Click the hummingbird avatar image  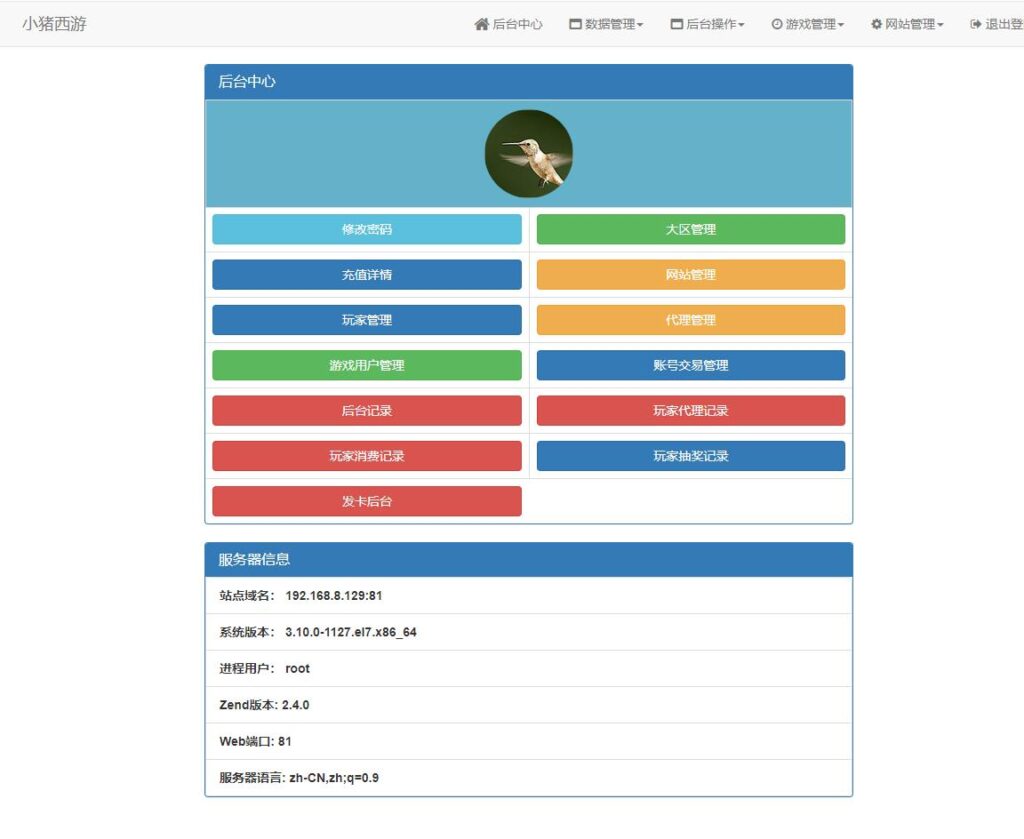528,152
